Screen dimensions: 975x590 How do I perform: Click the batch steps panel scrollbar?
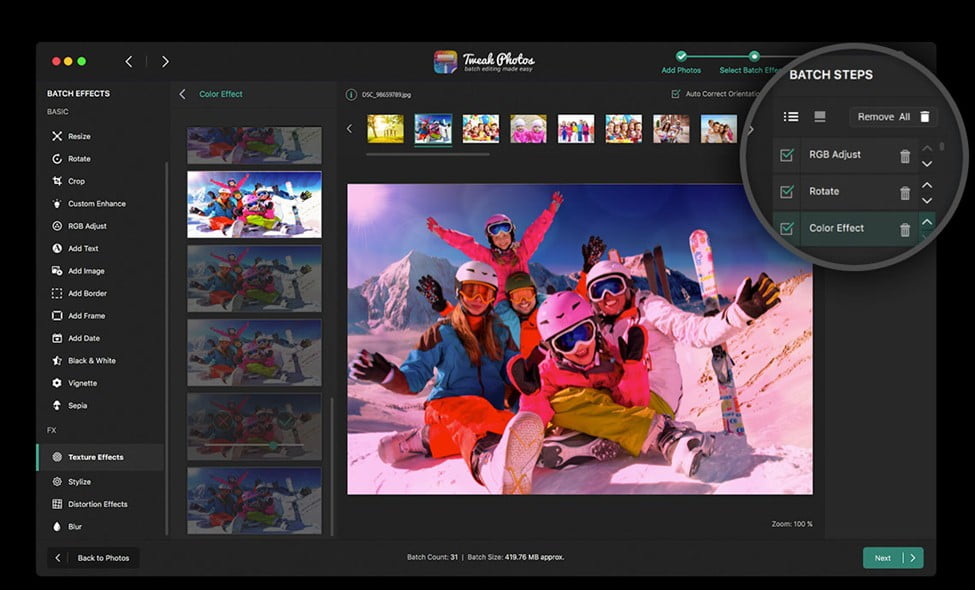(942, 147)
